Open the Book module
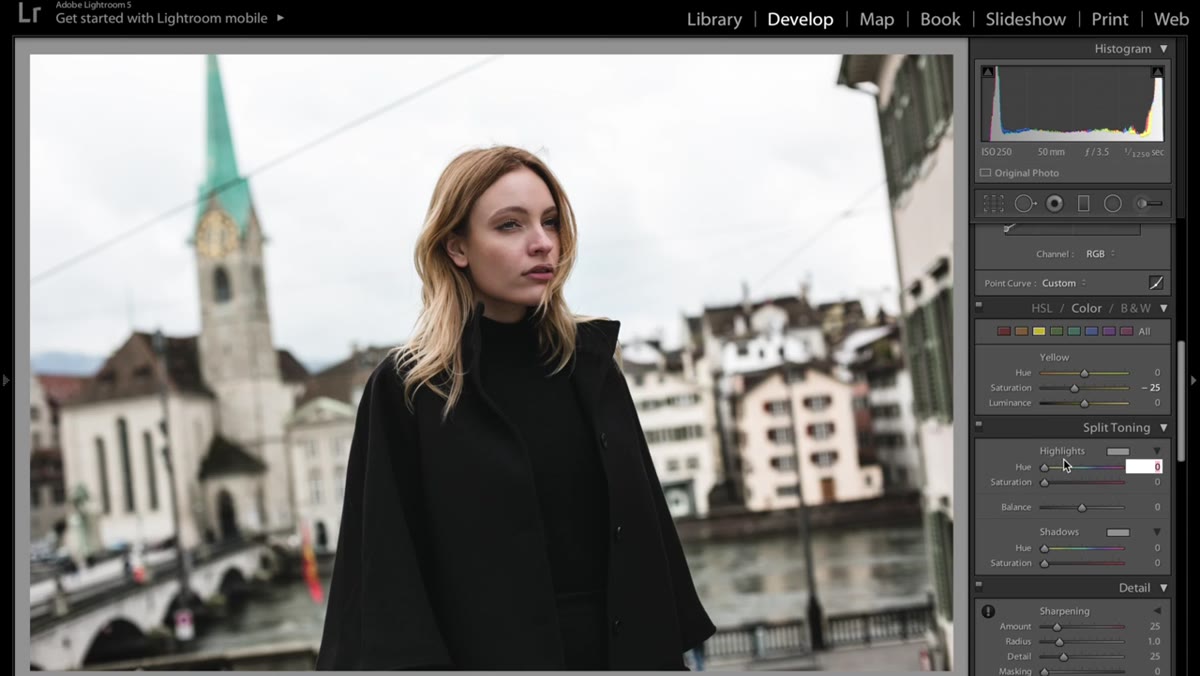Image resolution: width=1200 pixels, height=676 pixels. (940, 19)
